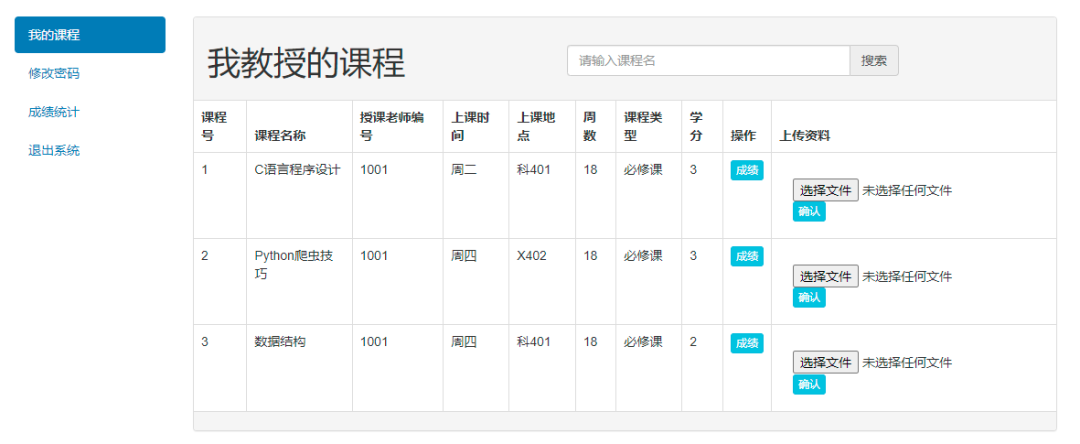The image size is (1080, 444).
Task: Confirm upload for 数据结构 row
Action: (809, 384)
